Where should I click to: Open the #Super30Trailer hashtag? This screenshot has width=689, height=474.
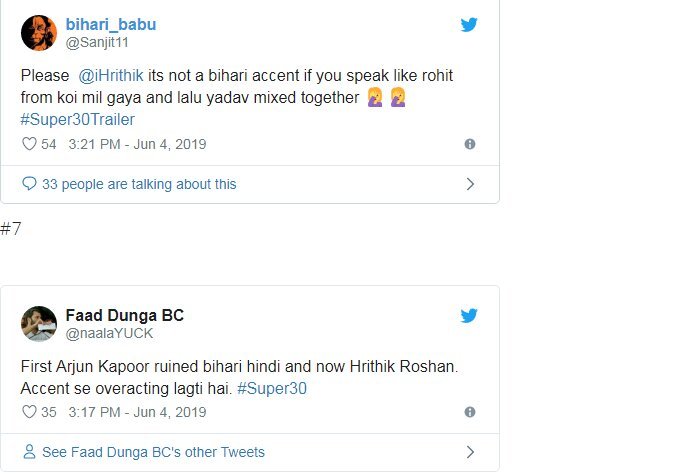77,120
